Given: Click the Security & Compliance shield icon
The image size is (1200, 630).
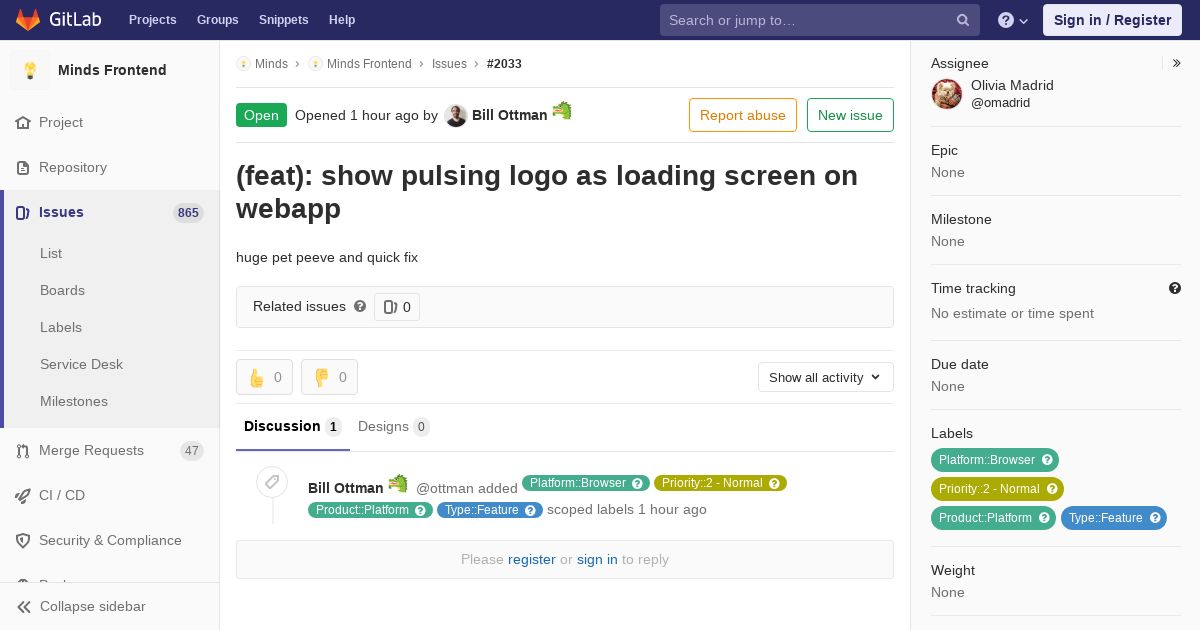Looking at the screenshot, I should (x=23, y=541).
